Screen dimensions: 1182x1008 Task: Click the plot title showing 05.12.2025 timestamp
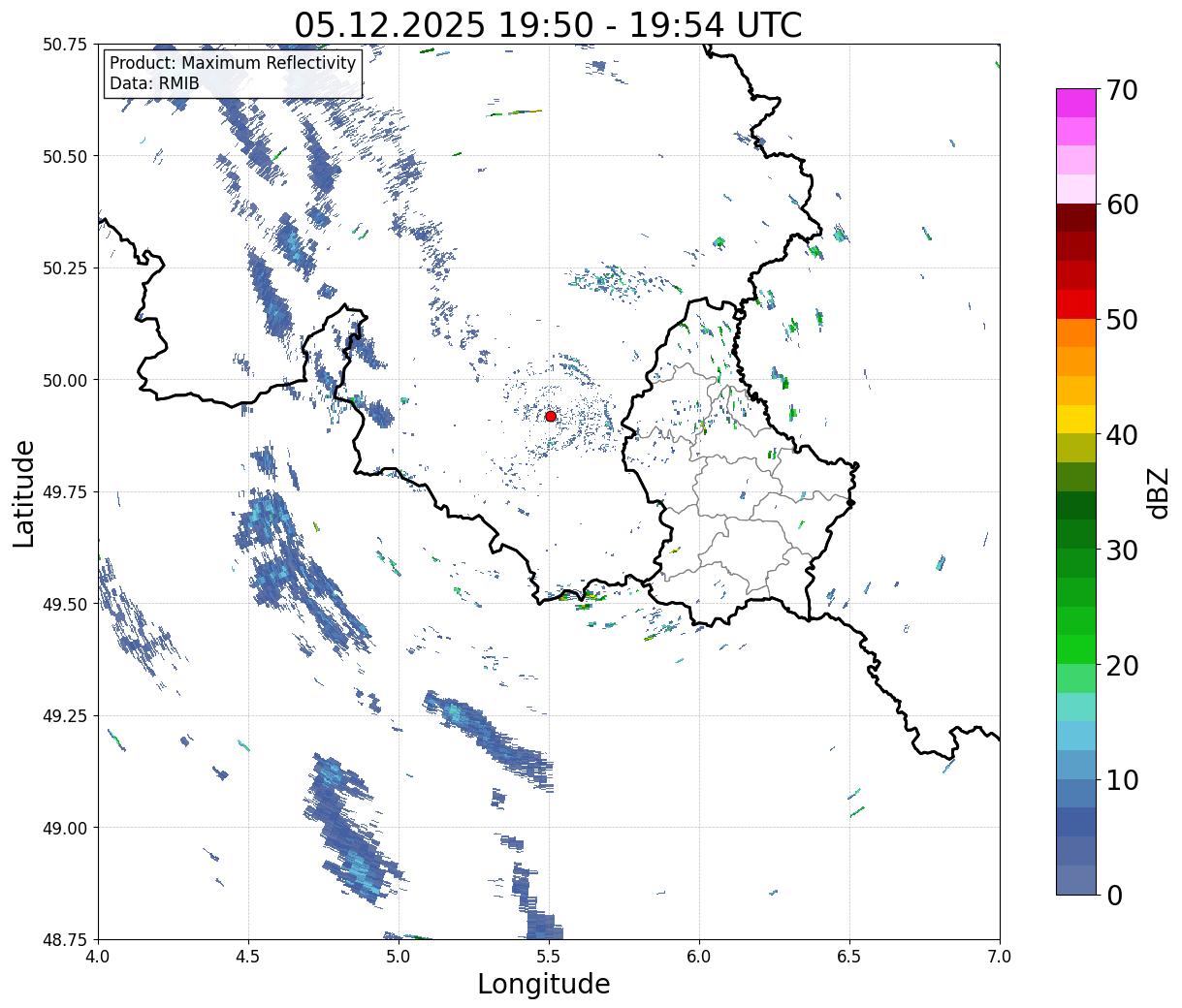click(x=548, y=25)
